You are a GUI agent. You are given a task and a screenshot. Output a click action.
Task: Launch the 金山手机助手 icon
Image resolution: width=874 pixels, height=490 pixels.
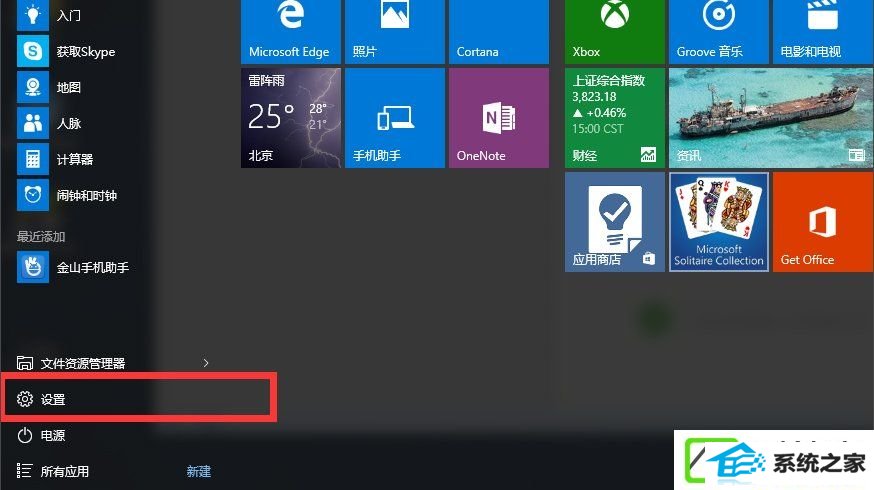(x=33, y=267)
